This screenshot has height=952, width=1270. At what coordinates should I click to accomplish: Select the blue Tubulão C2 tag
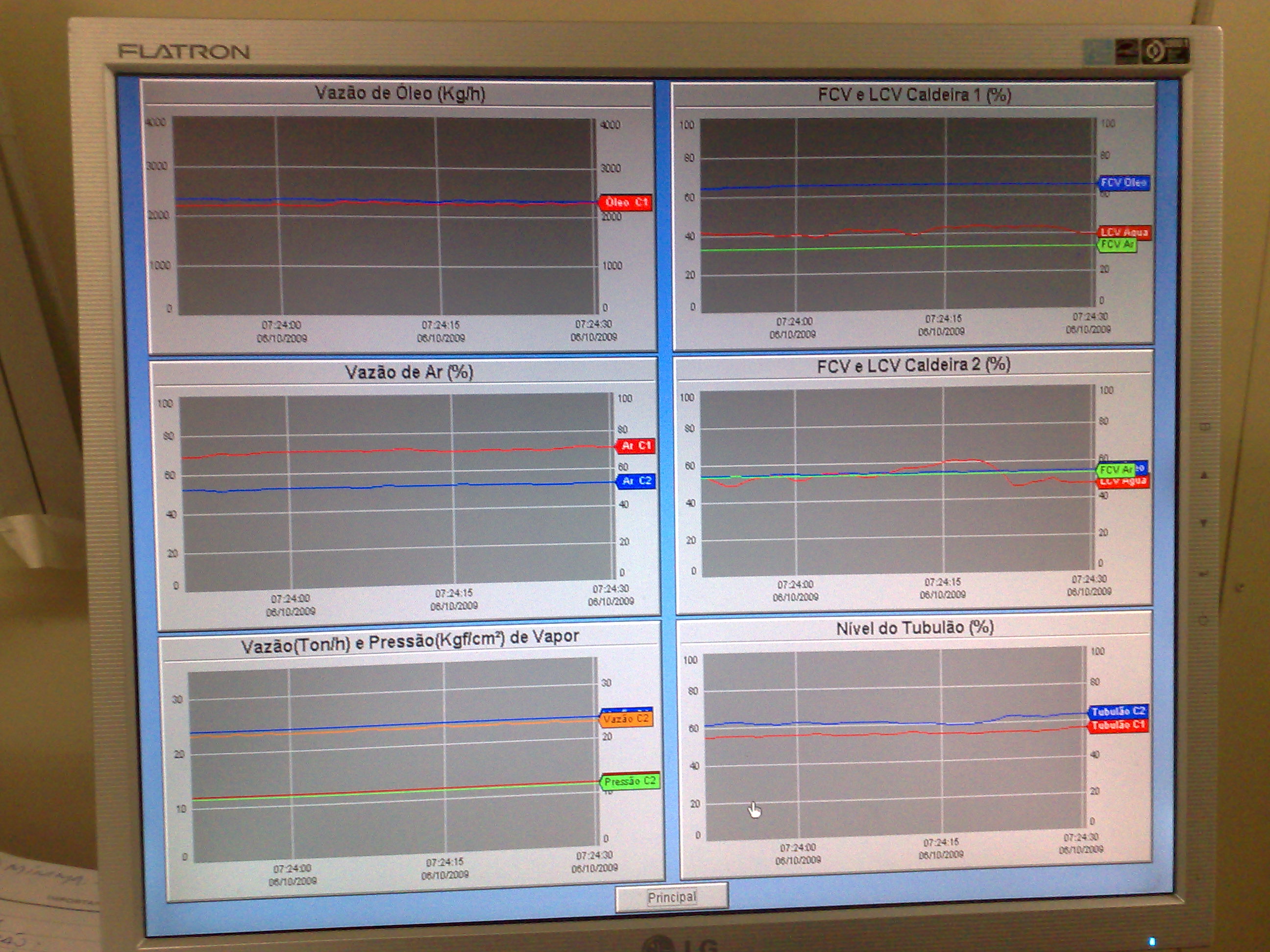click(x=1117, y=711)
